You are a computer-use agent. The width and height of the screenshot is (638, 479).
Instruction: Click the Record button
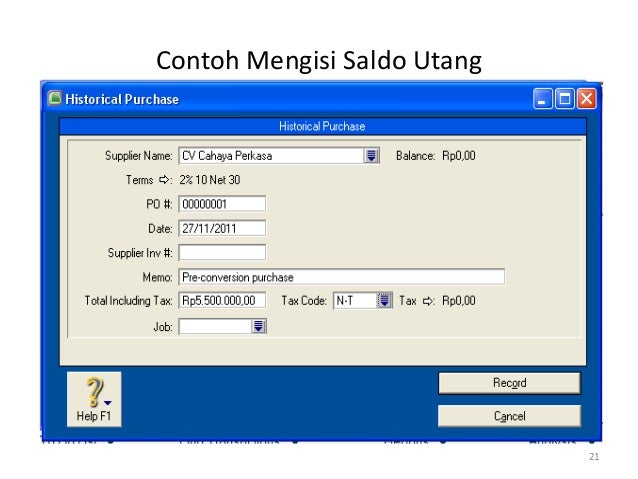(x=509, y=383)
